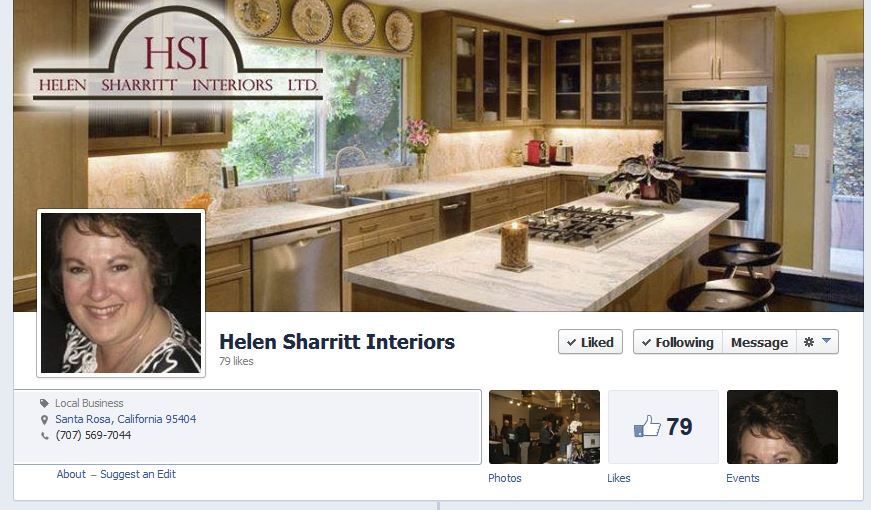Open the About link
The width and height of the screenshot is (871, 510).
(x=71, y=474)
